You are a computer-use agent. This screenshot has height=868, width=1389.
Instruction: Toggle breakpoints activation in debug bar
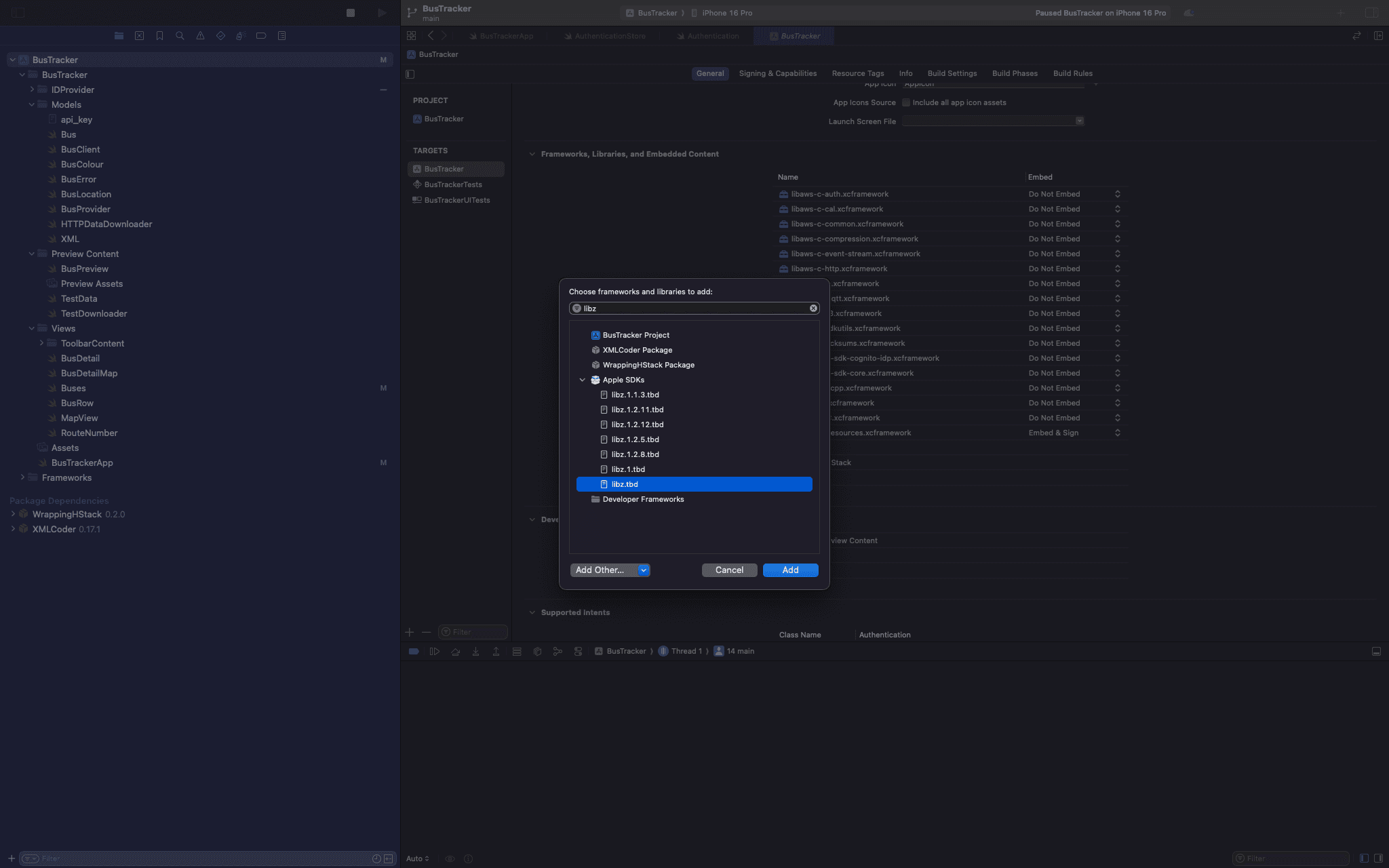(x=414, y=652)
